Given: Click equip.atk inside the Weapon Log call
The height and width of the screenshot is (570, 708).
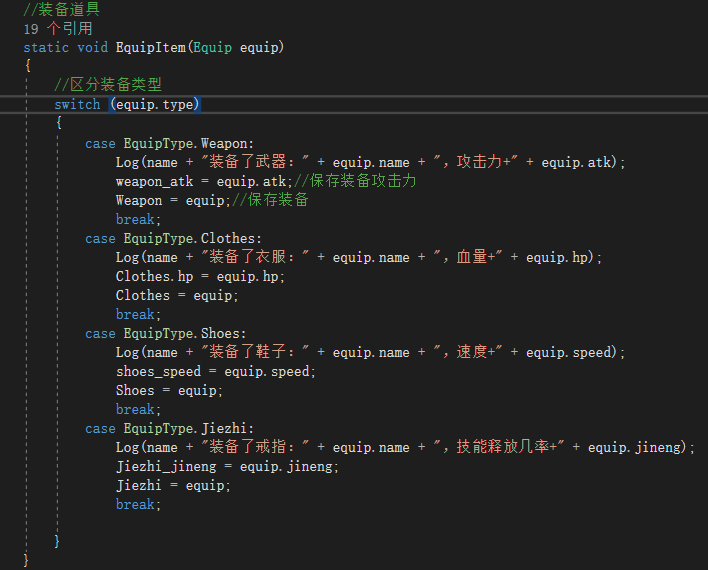Looking at the screenshot, I should pos(576,162).
